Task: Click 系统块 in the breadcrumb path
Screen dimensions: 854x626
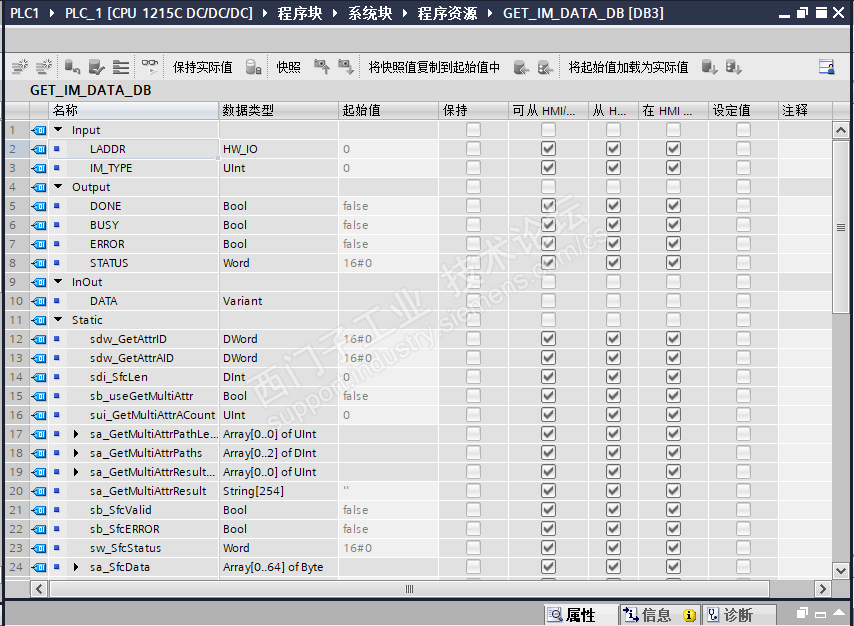Action: pyautogui.click(x=370, y=13)
